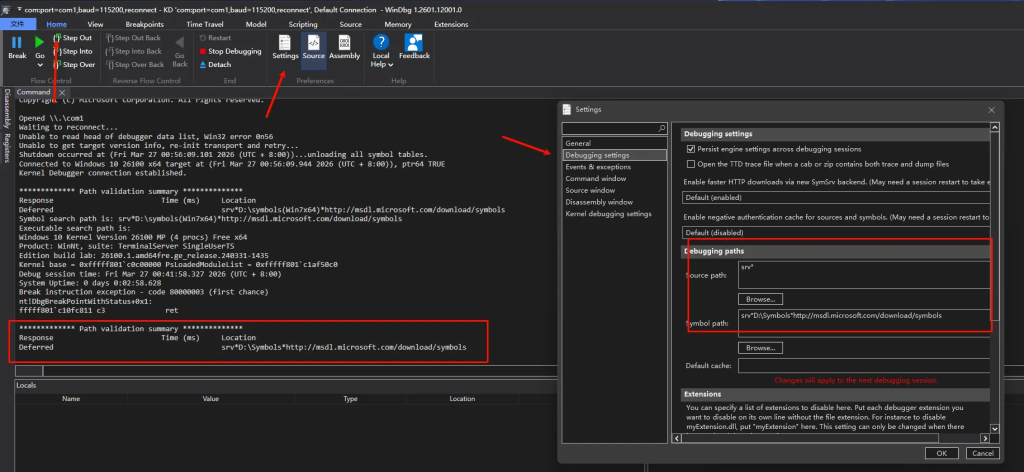Click the Value column header in Locals
The height and width of the screenshot is (472, 1024).
[x=211, y=399]
